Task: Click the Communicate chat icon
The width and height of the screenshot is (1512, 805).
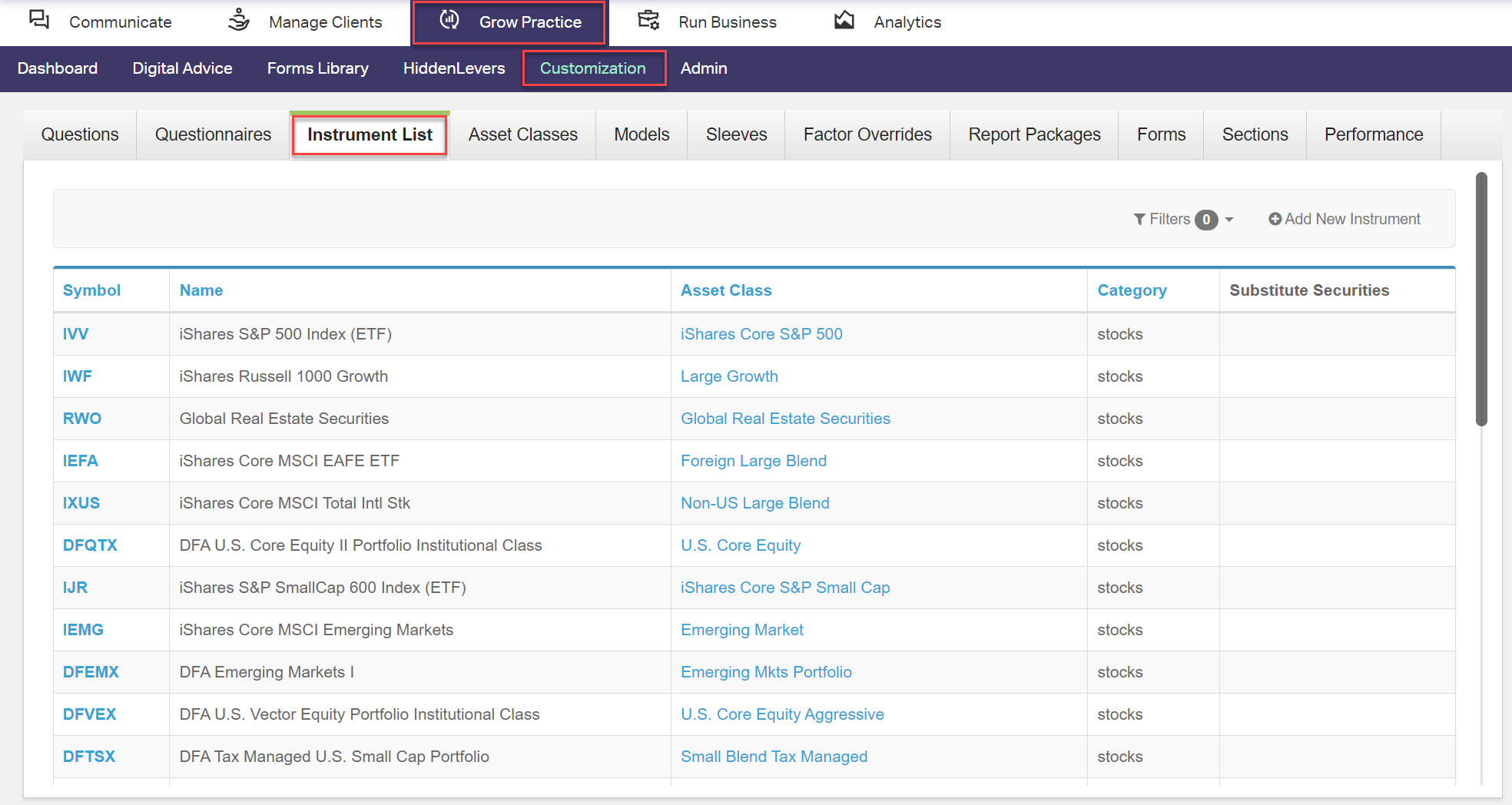Action: (x=39, y=20)
